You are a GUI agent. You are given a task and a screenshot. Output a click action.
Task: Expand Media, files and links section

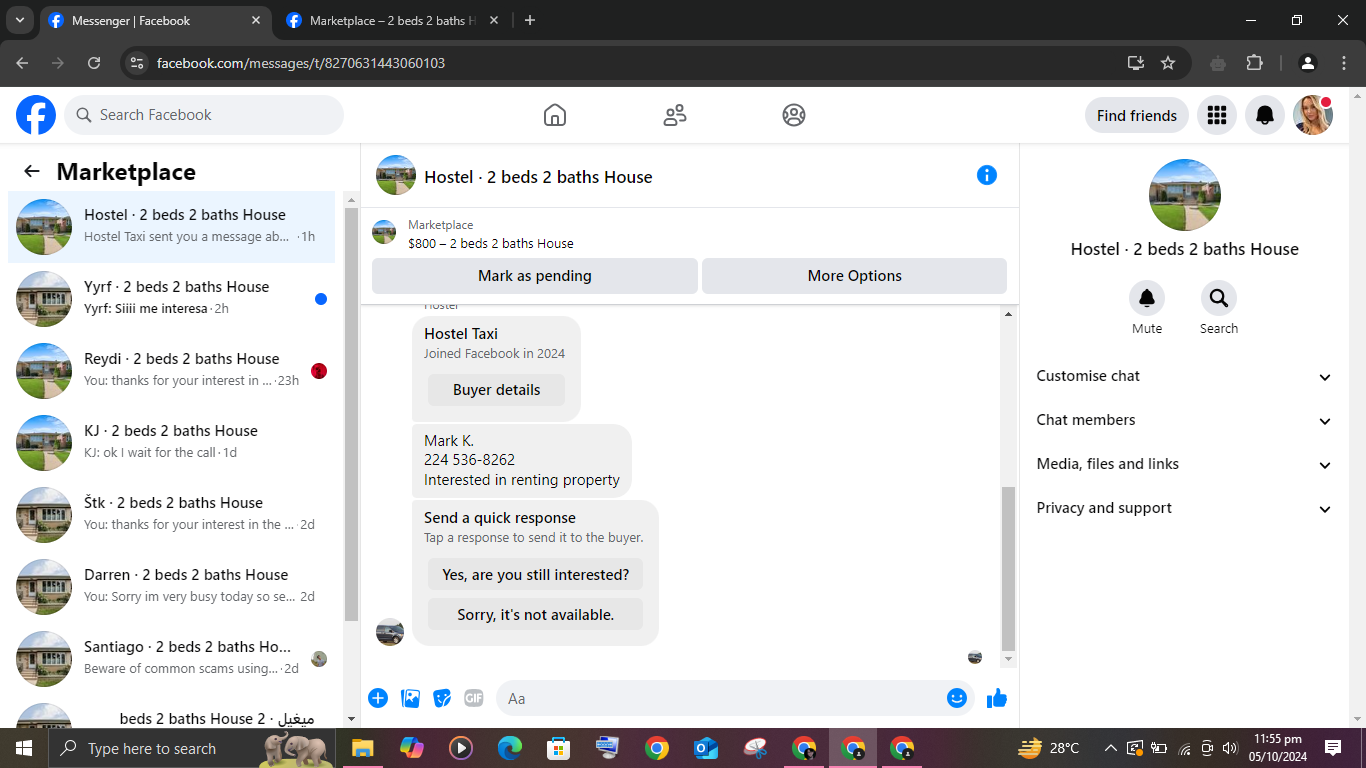pos(1184,464)
